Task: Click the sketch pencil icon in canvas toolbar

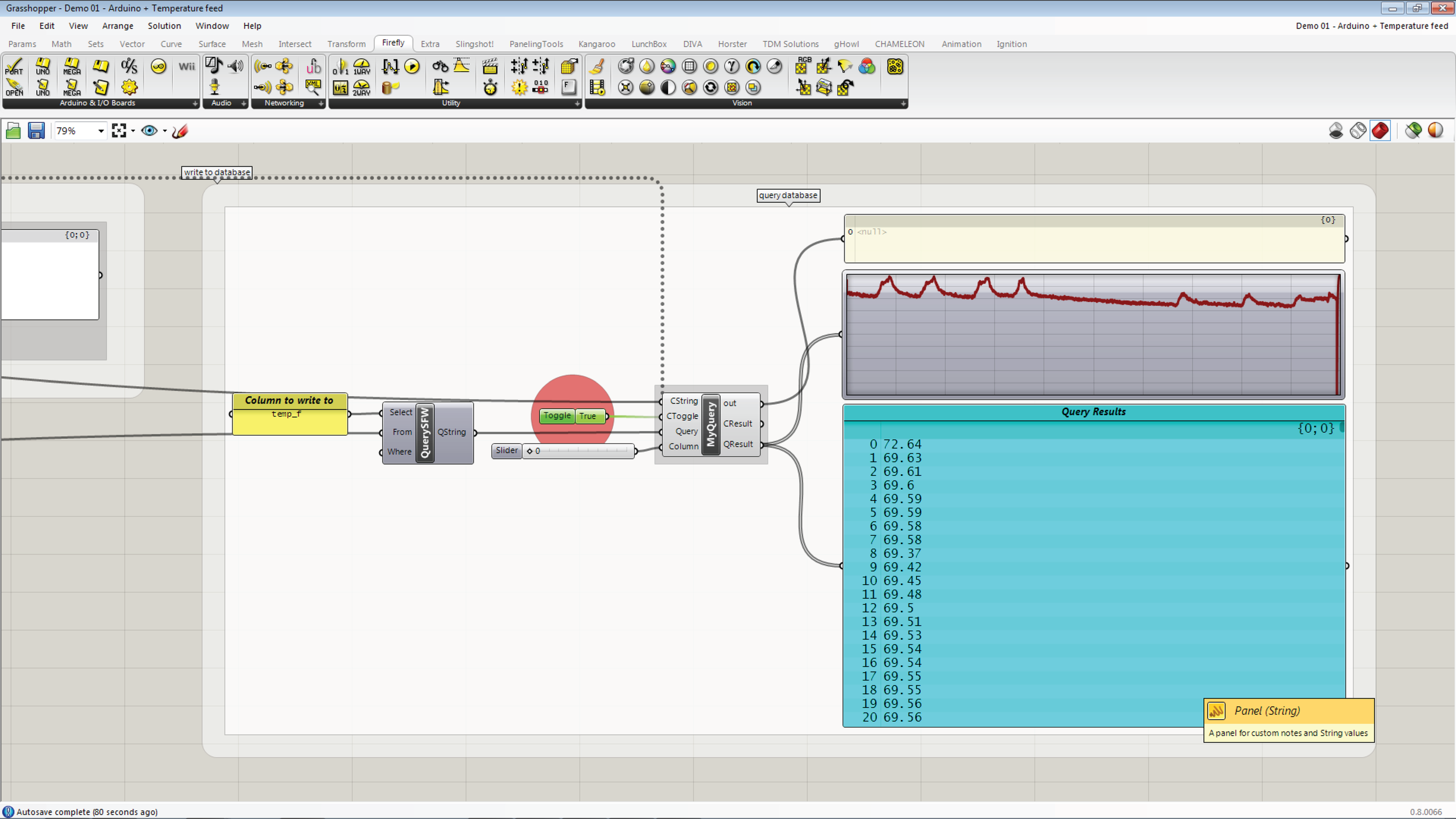Action: (180, 130)
